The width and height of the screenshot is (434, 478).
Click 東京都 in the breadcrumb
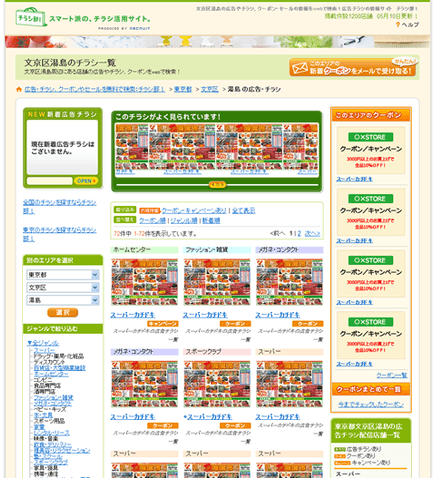pyautogui.click(x=183, y=89)
